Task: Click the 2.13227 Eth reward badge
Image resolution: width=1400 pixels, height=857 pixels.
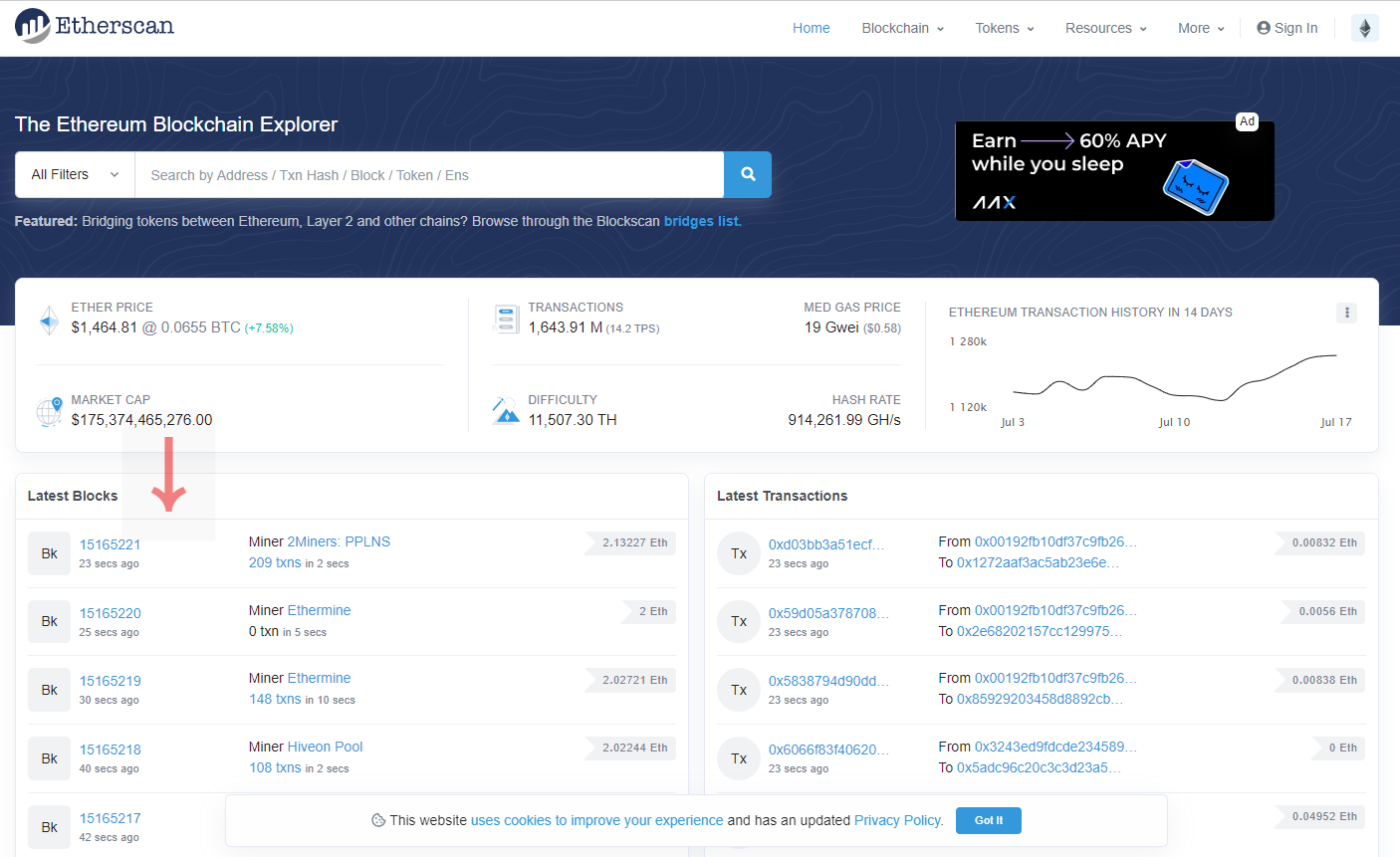Action: [631, 542]
